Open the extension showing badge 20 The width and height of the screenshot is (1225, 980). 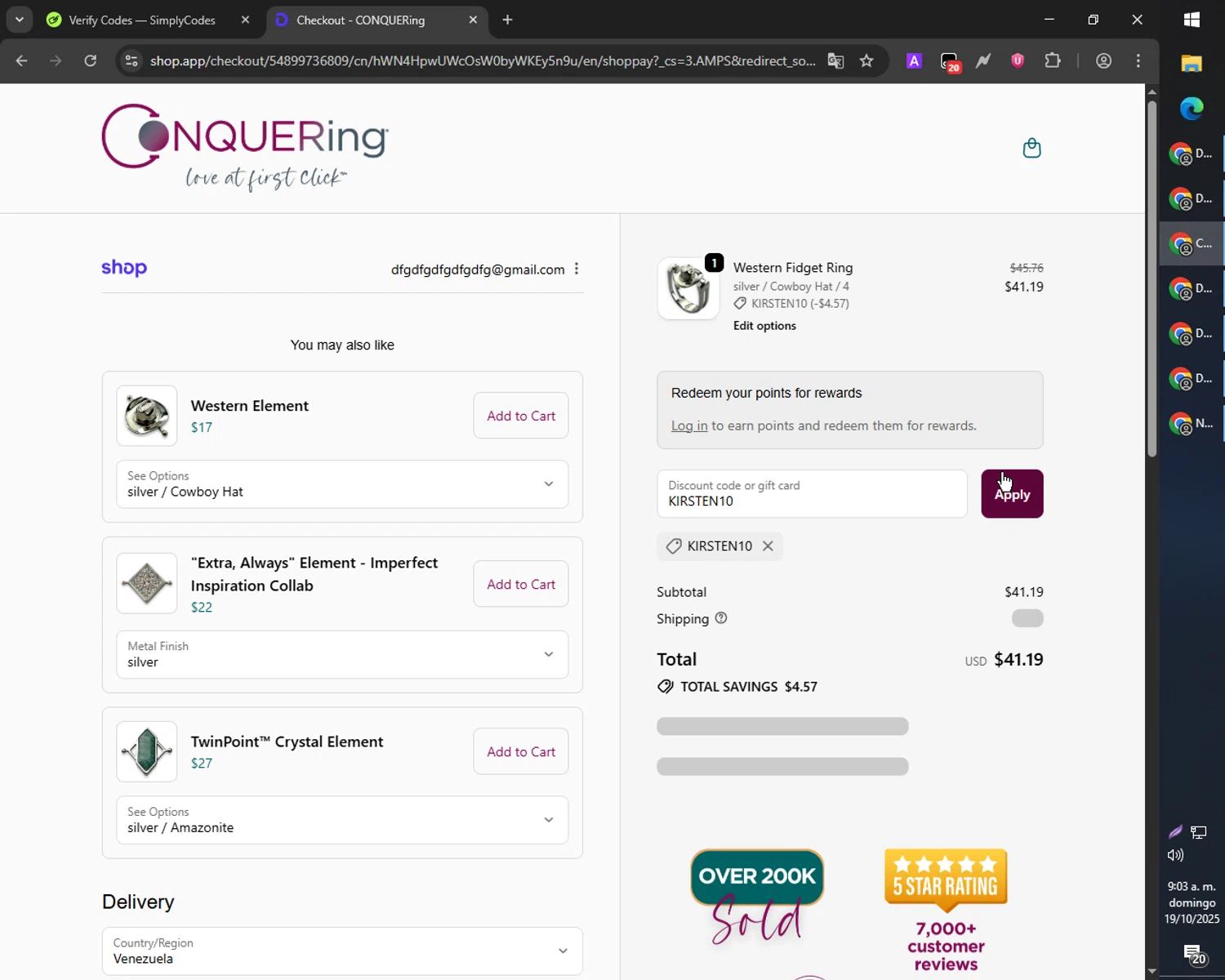coord(949,61)
